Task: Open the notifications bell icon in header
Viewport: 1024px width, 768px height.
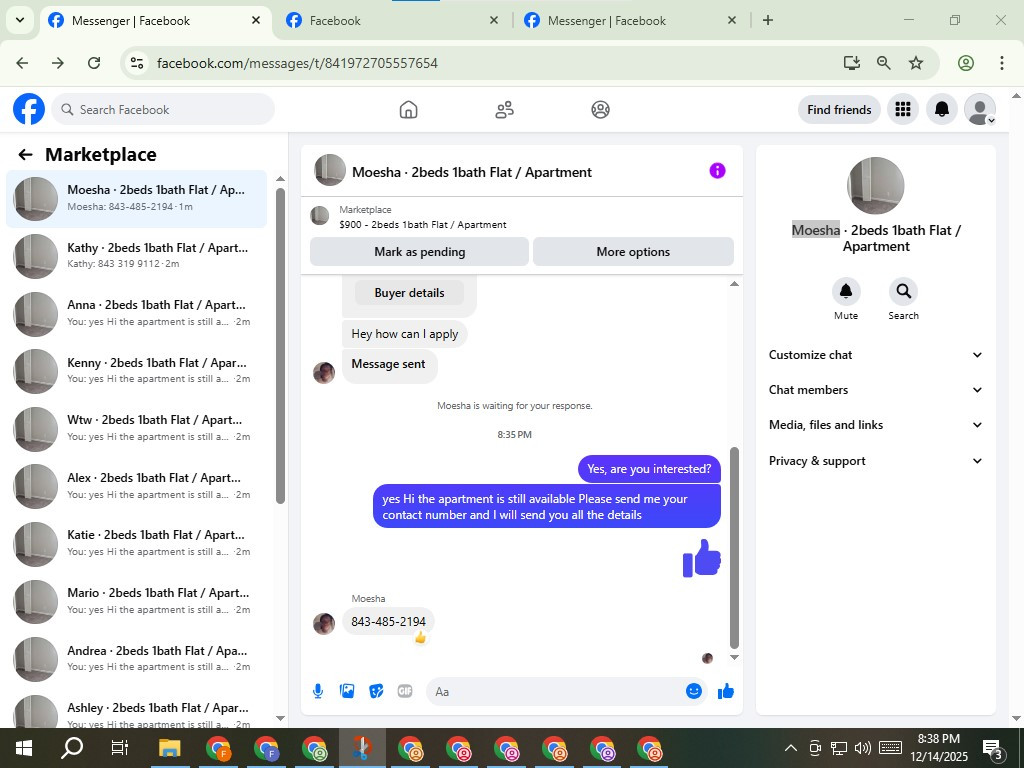Action: [941, 109]
